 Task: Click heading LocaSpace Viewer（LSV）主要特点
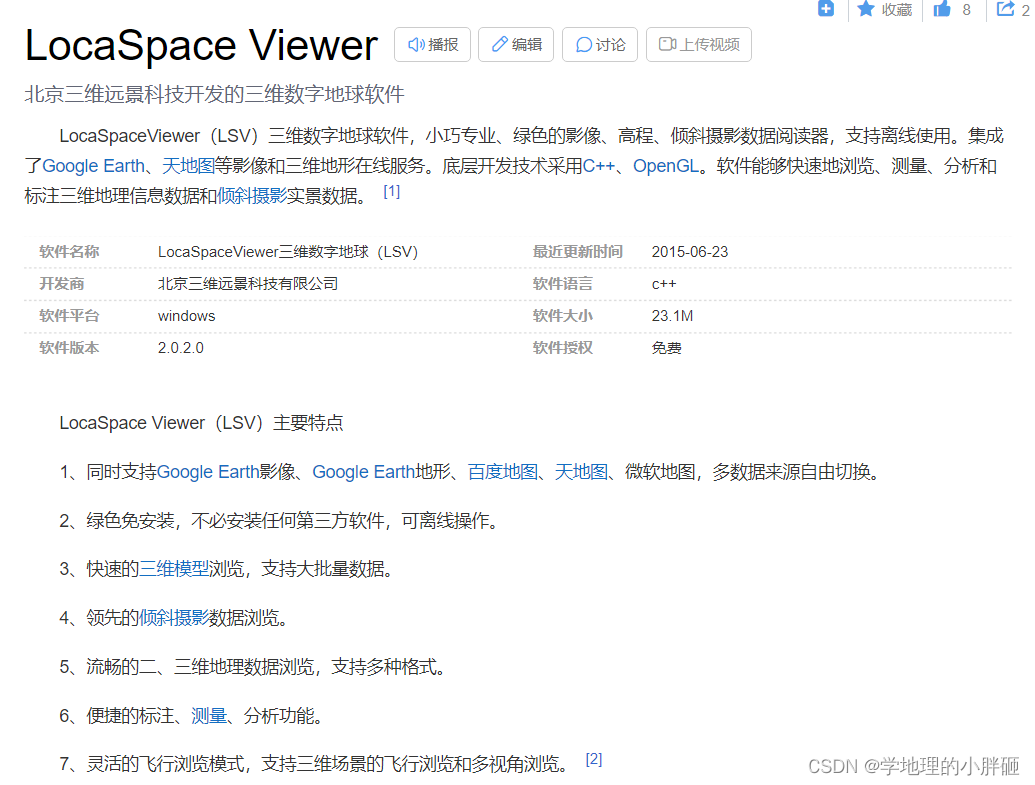[x=201, y=423]
